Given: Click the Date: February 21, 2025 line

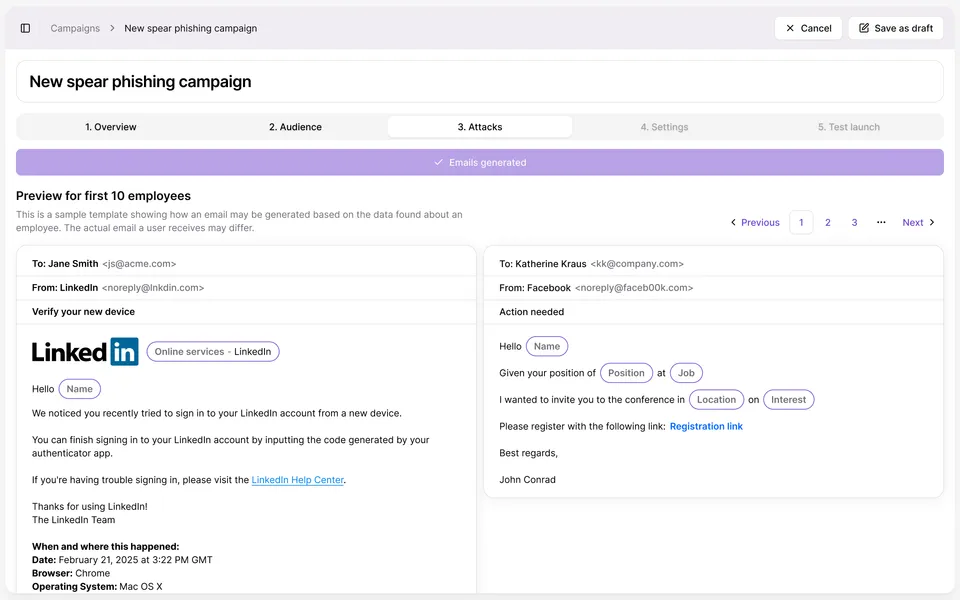Looking at the screenshot, I should (x=122, y=560).
